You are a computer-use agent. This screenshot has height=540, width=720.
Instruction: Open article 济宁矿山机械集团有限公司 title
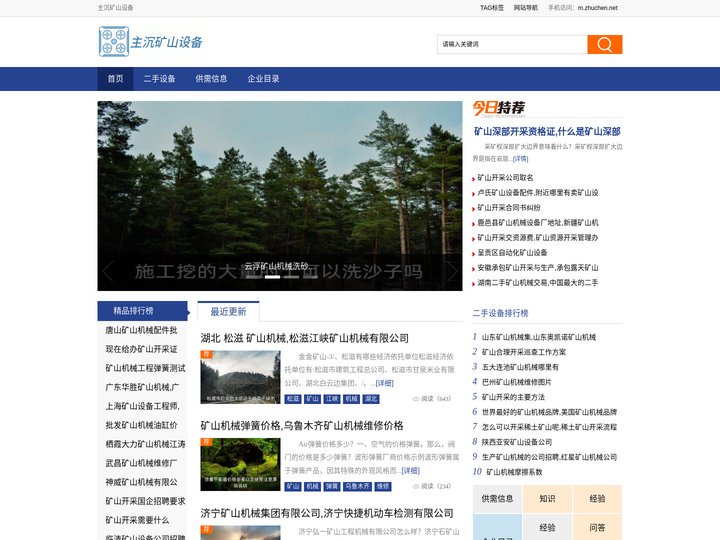(327, 513)
